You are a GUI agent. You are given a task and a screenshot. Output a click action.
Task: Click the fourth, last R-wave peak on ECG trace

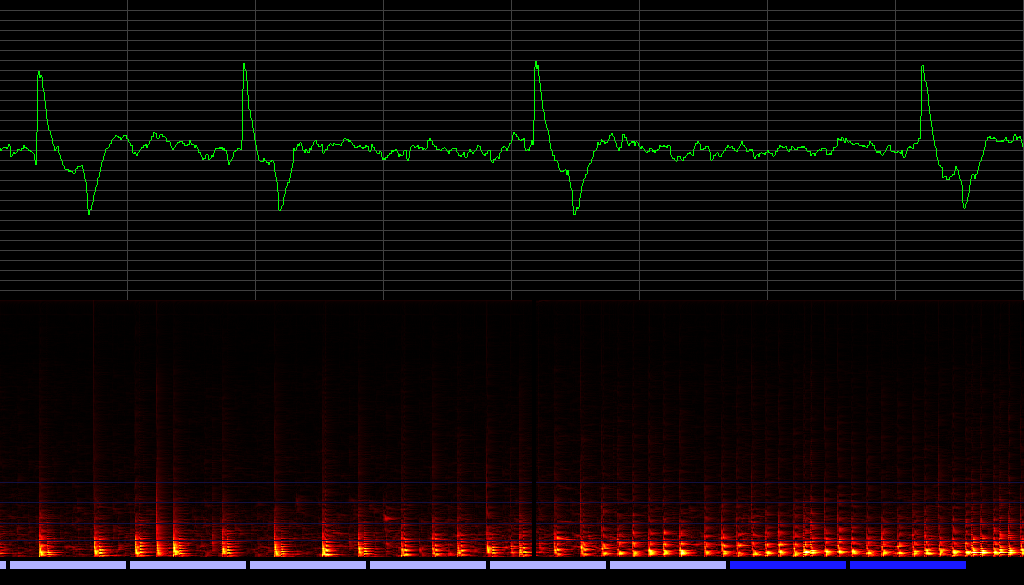pos(922,66)
